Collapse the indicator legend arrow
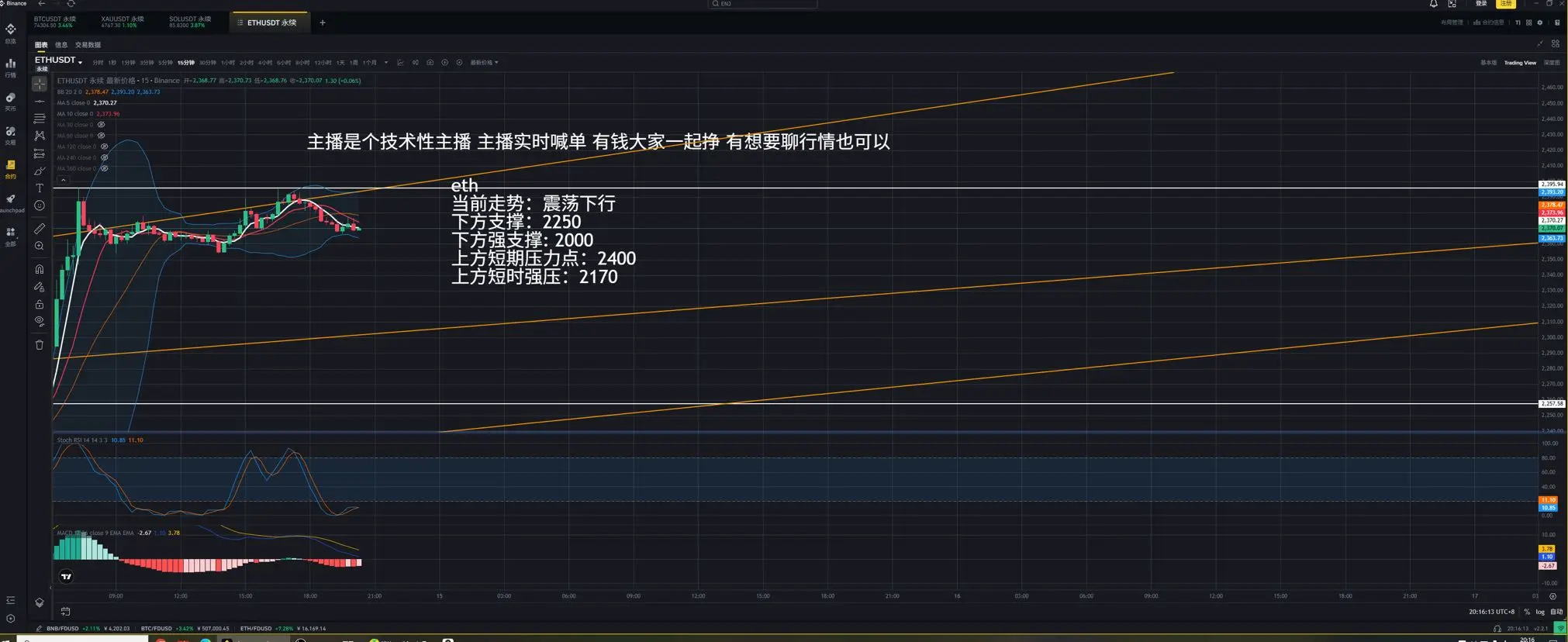Viewport: 1568px width, 642px height. point(64,180)
